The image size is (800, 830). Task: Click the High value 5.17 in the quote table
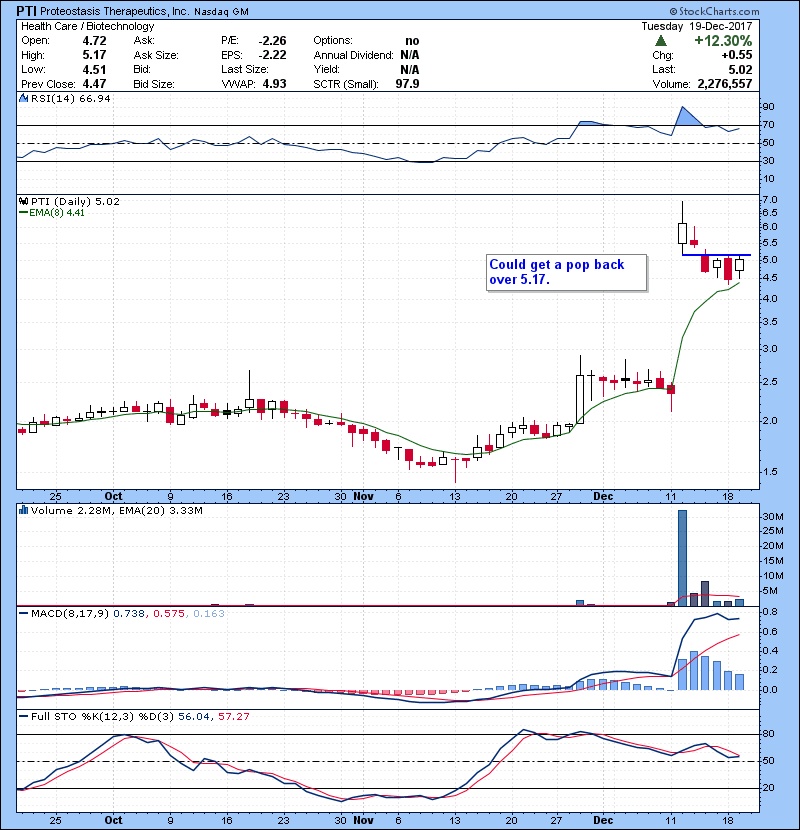click(94, 55)
